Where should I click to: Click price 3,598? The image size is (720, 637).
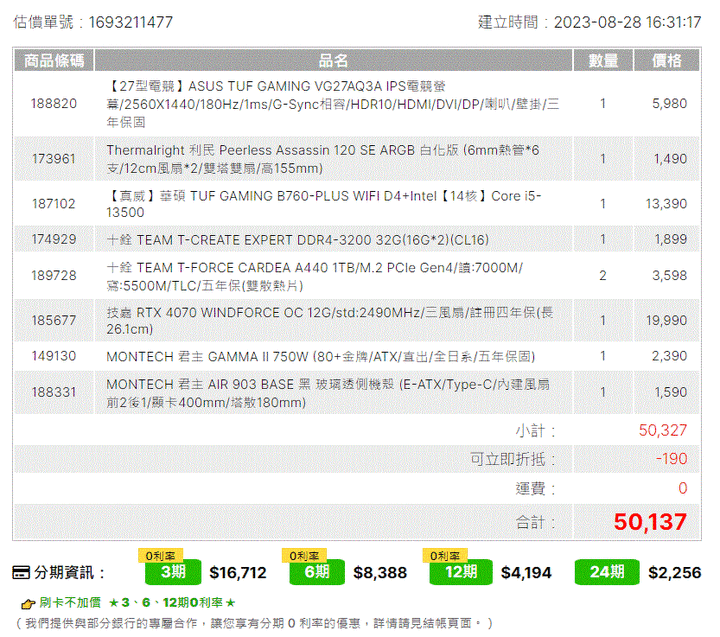coord(669,276)
